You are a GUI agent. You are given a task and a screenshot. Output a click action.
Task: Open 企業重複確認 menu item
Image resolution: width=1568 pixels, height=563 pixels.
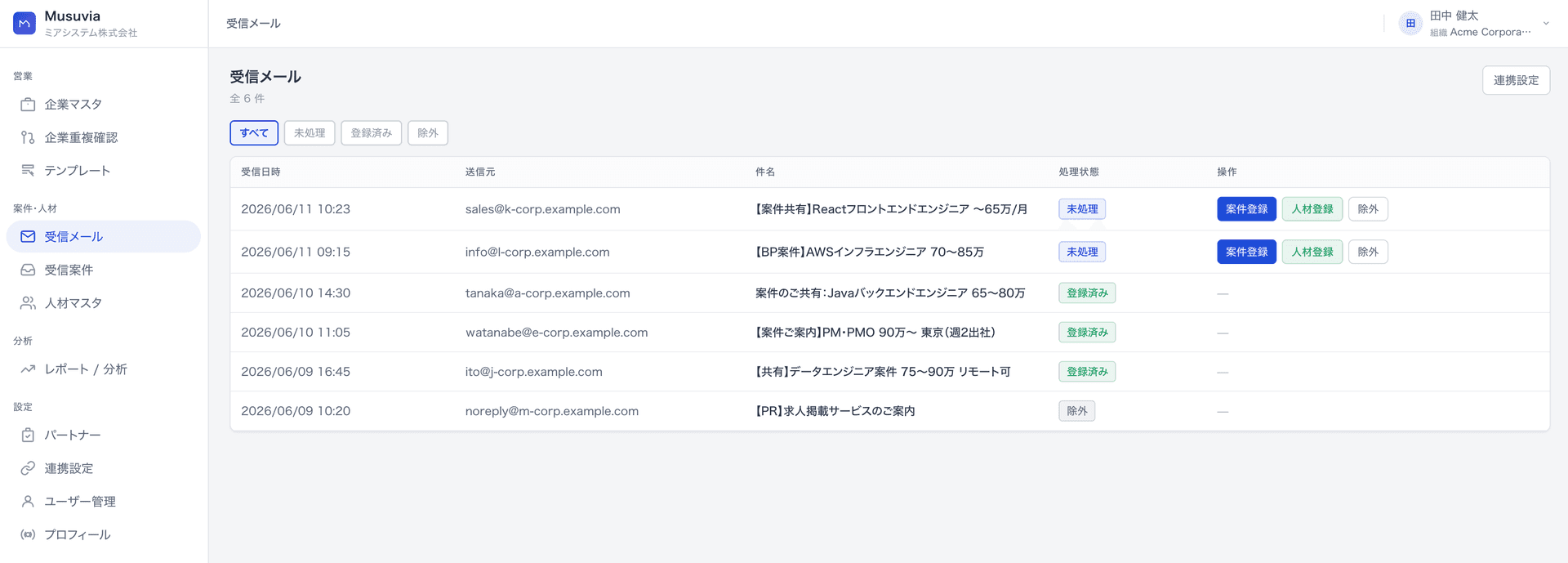coord(104,137)
